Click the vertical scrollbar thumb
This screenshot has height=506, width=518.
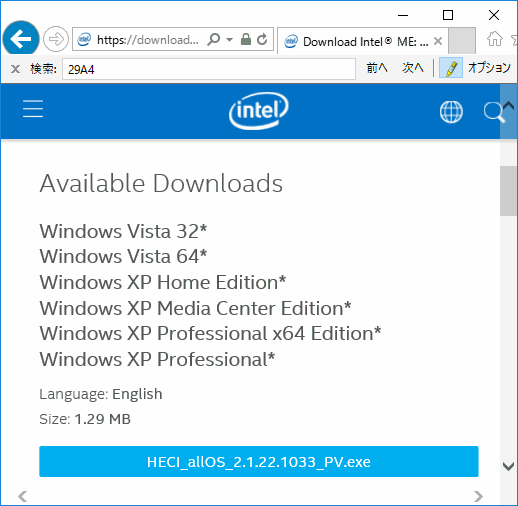click(x=509, y=191)
